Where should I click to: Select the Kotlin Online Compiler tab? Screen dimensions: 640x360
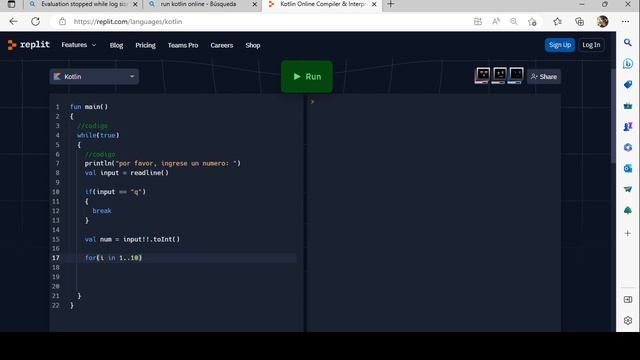pyautogui.click(x=322, y=4)
